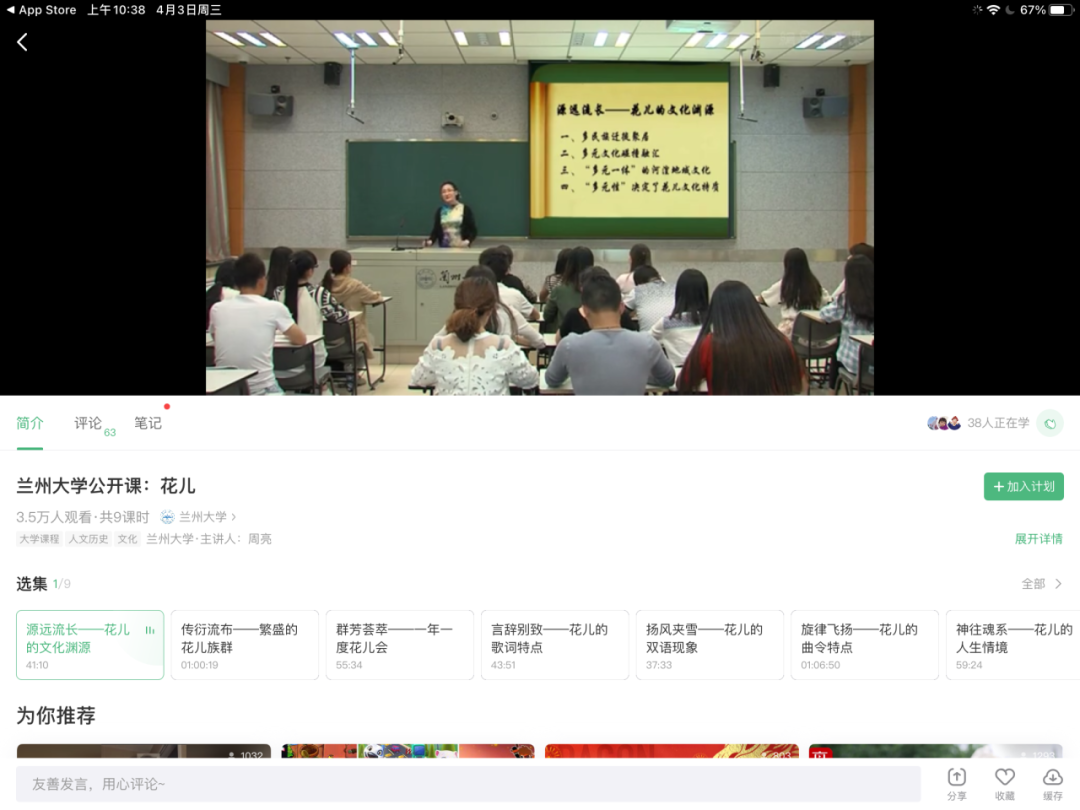Expand details with 展开详情
The width and height of the screenshot is (1080, 810).
[x=1039, y=539]
